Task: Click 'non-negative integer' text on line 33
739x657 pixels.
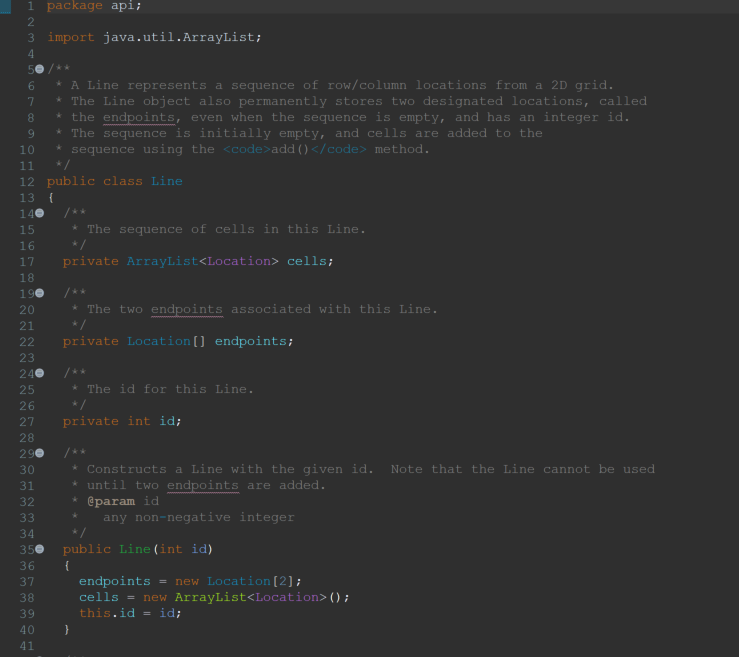Action: coord(215,517)
